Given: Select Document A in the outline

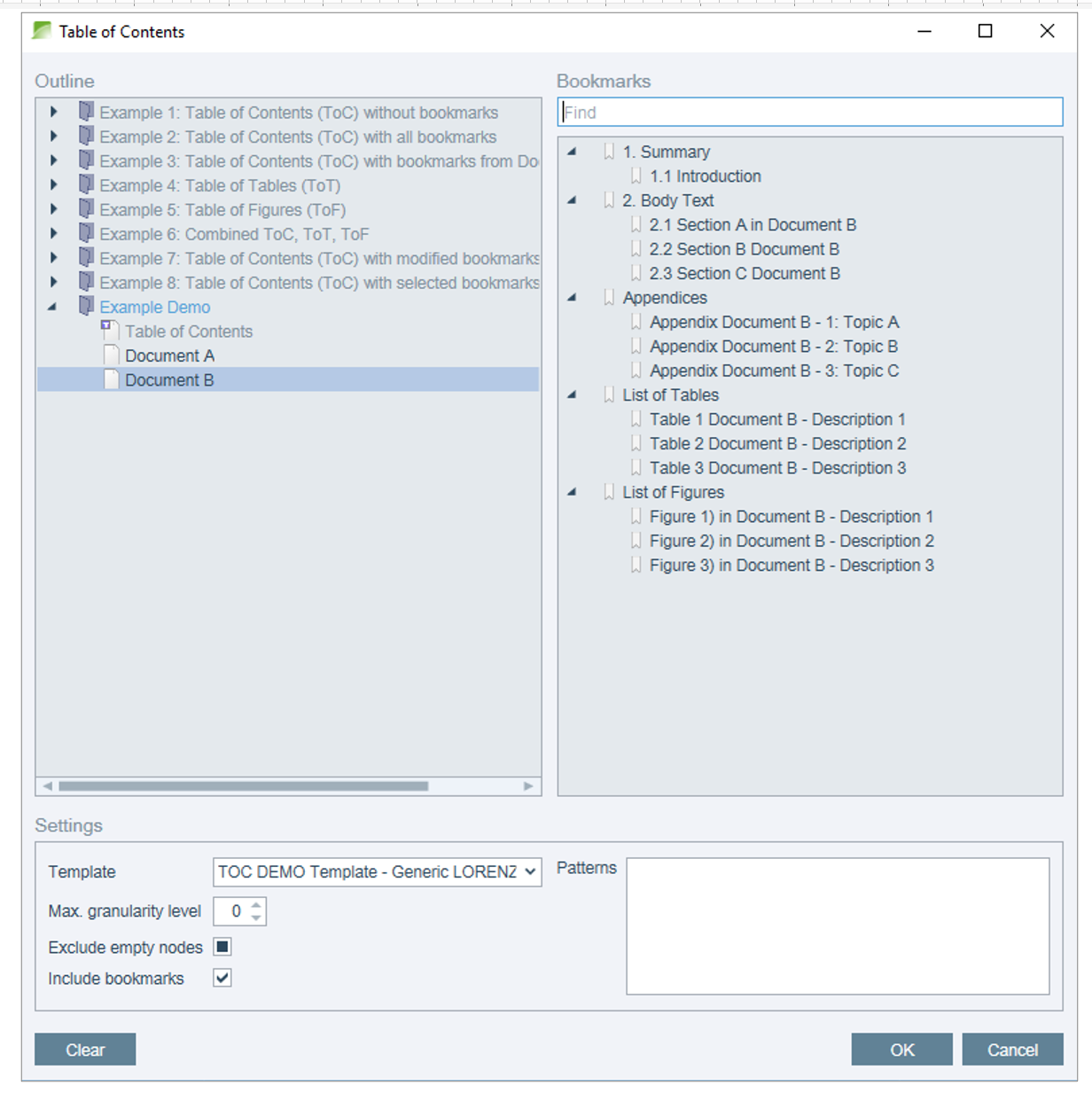Looking at the screenshot, I should pos(169,355).
